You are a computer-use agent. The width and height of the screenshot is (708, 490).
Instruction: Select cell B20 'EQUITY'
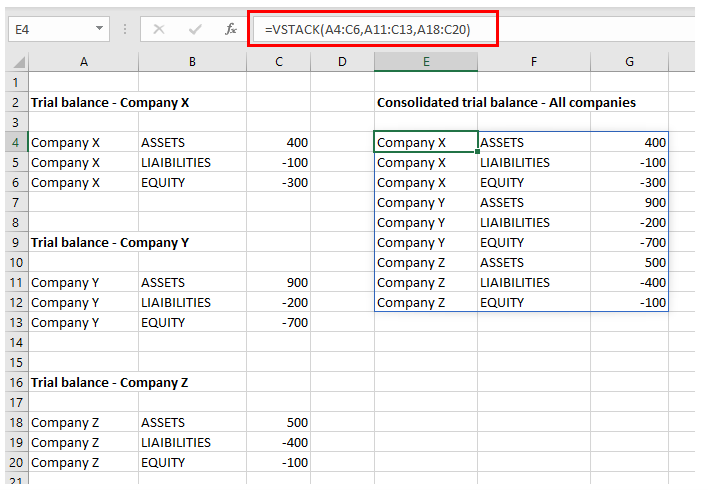click(x=192, y=462)
